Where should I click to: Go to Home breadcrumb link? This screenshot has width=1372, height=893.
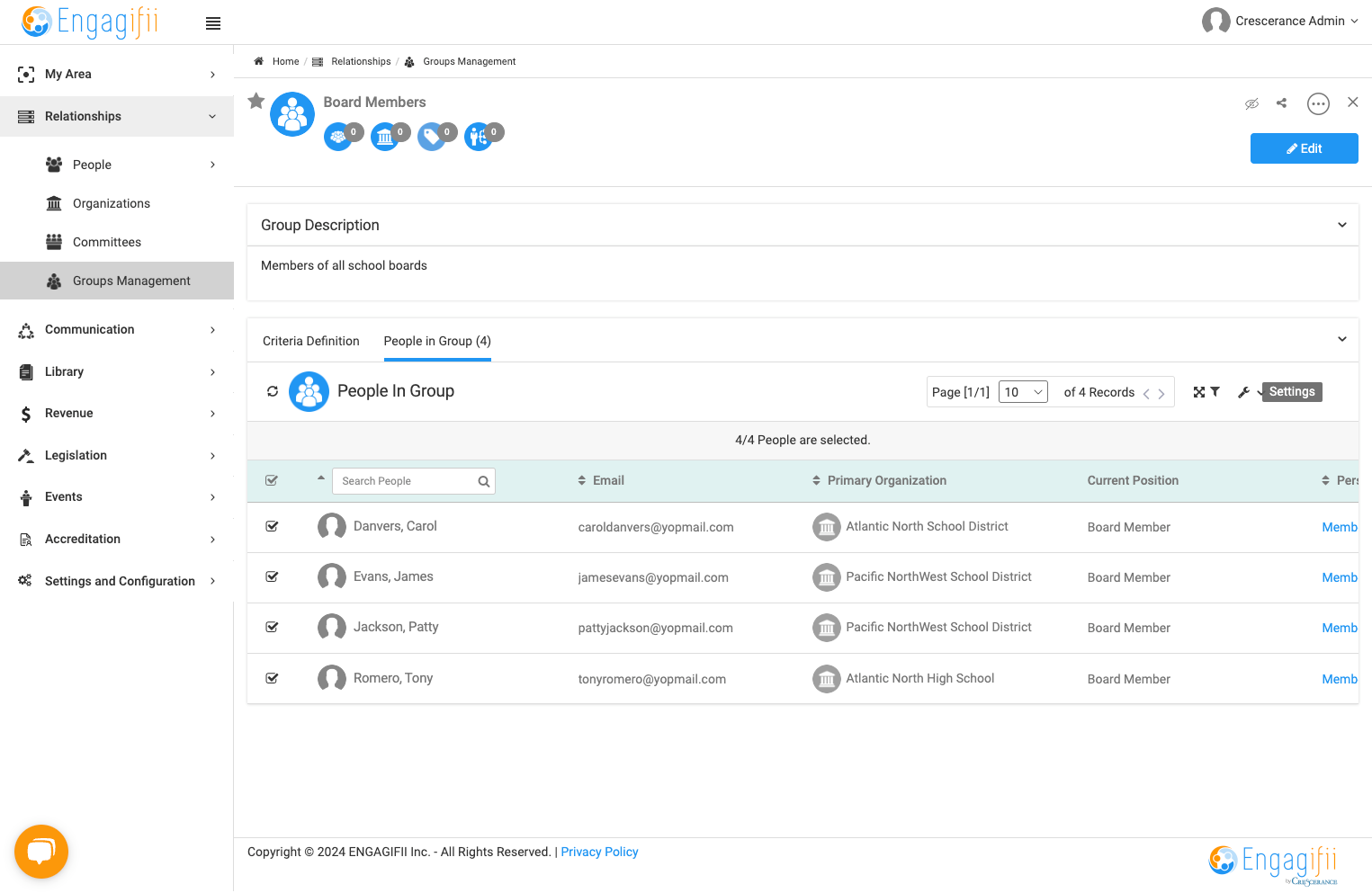[x=285, y=61]
